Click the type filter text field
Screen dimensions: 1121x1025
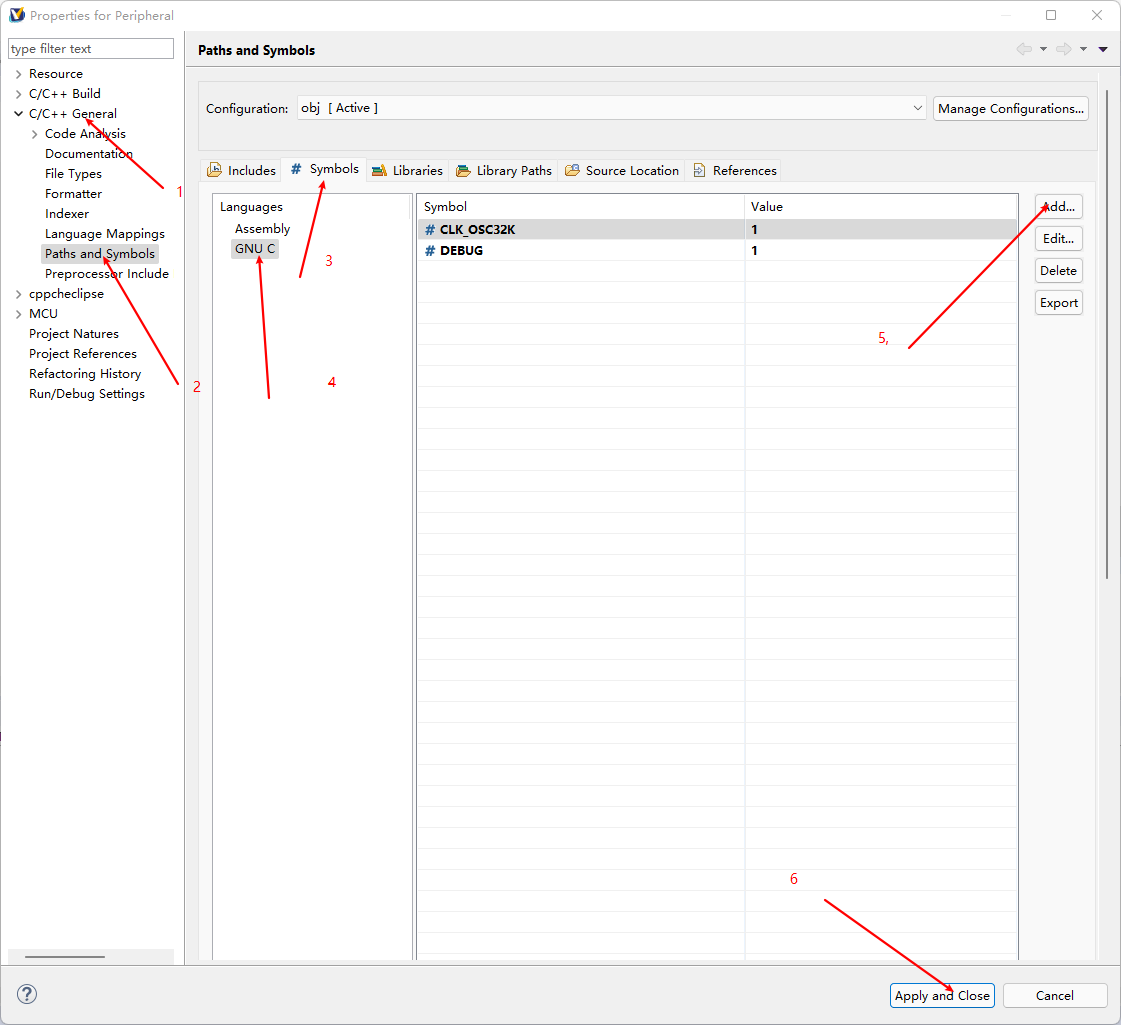coord(90,49)
